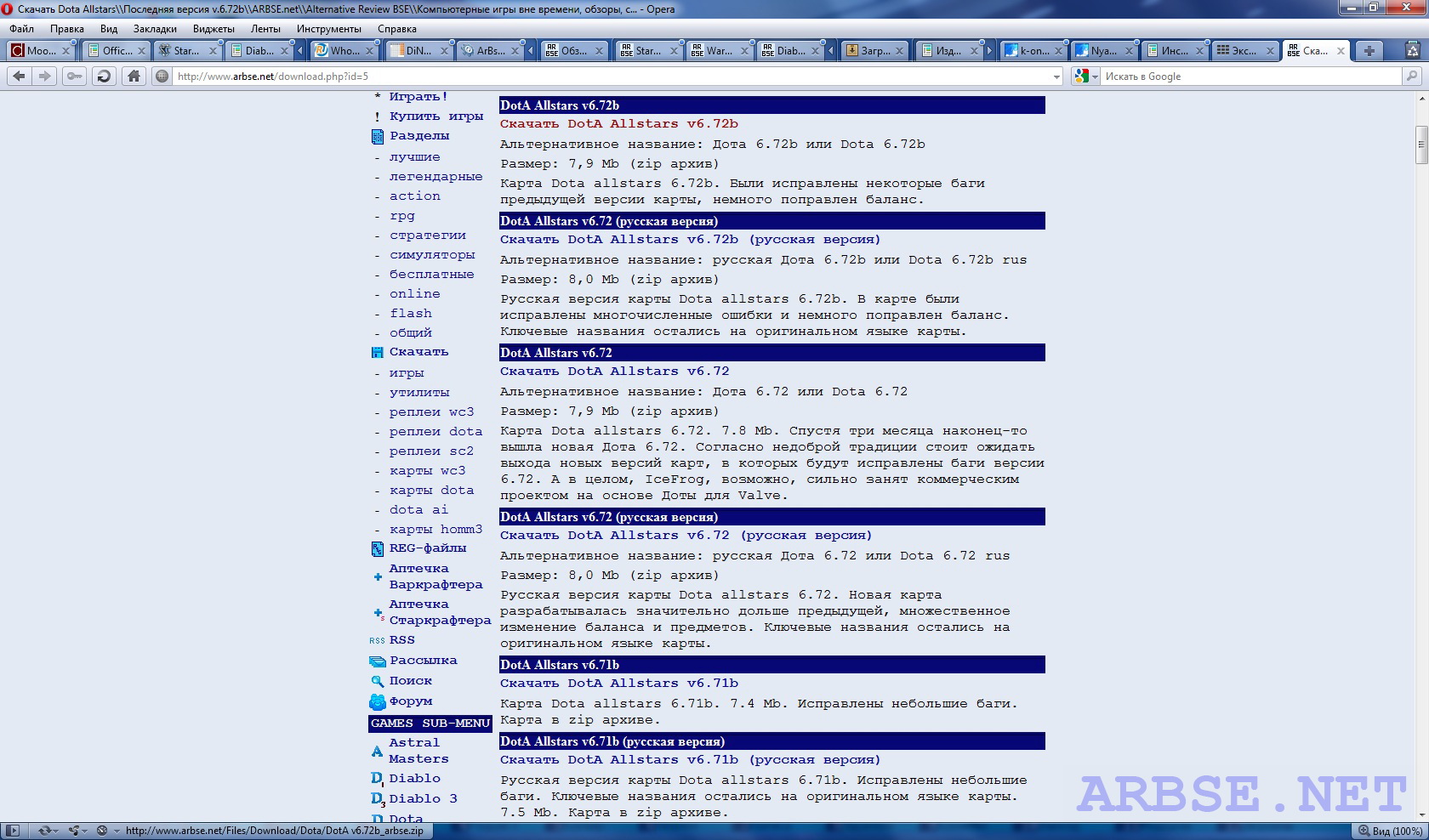Open the Файл menu

[x=22, y=29]
